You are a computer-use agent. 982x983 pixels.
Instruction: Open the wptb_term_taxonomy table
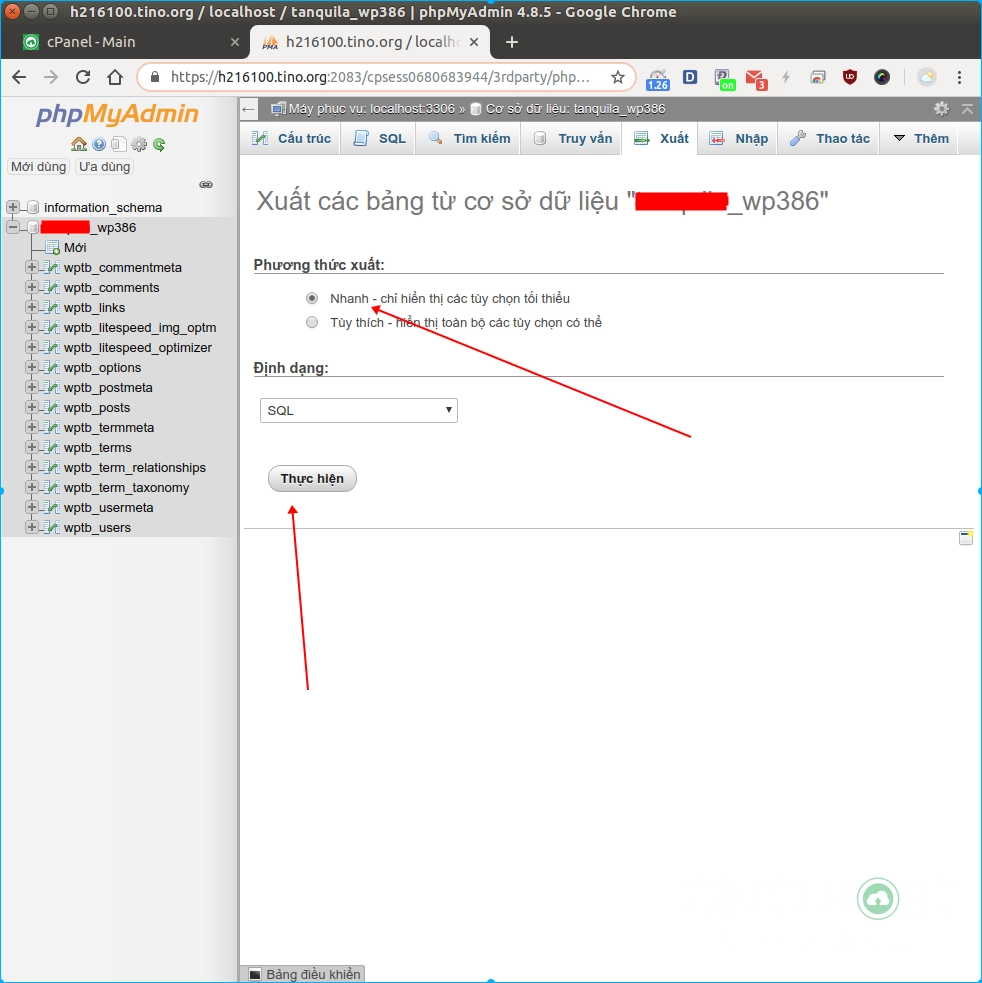pyautogui.click(x=126, y=487)
